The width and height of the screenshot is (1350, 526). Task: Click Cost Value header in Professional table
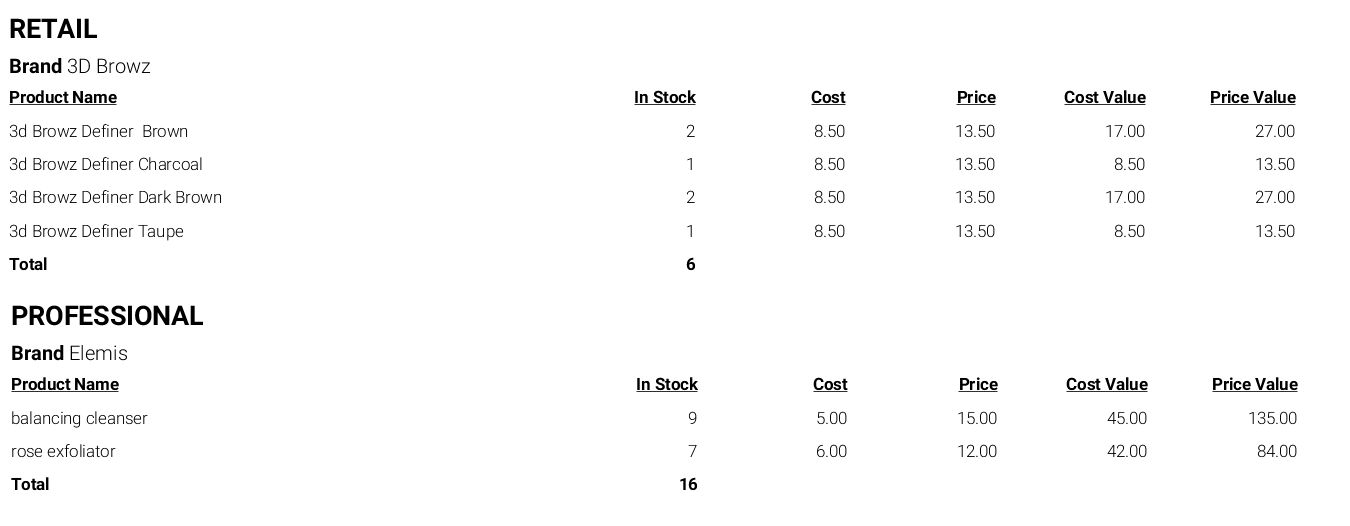pos(1107,384)
